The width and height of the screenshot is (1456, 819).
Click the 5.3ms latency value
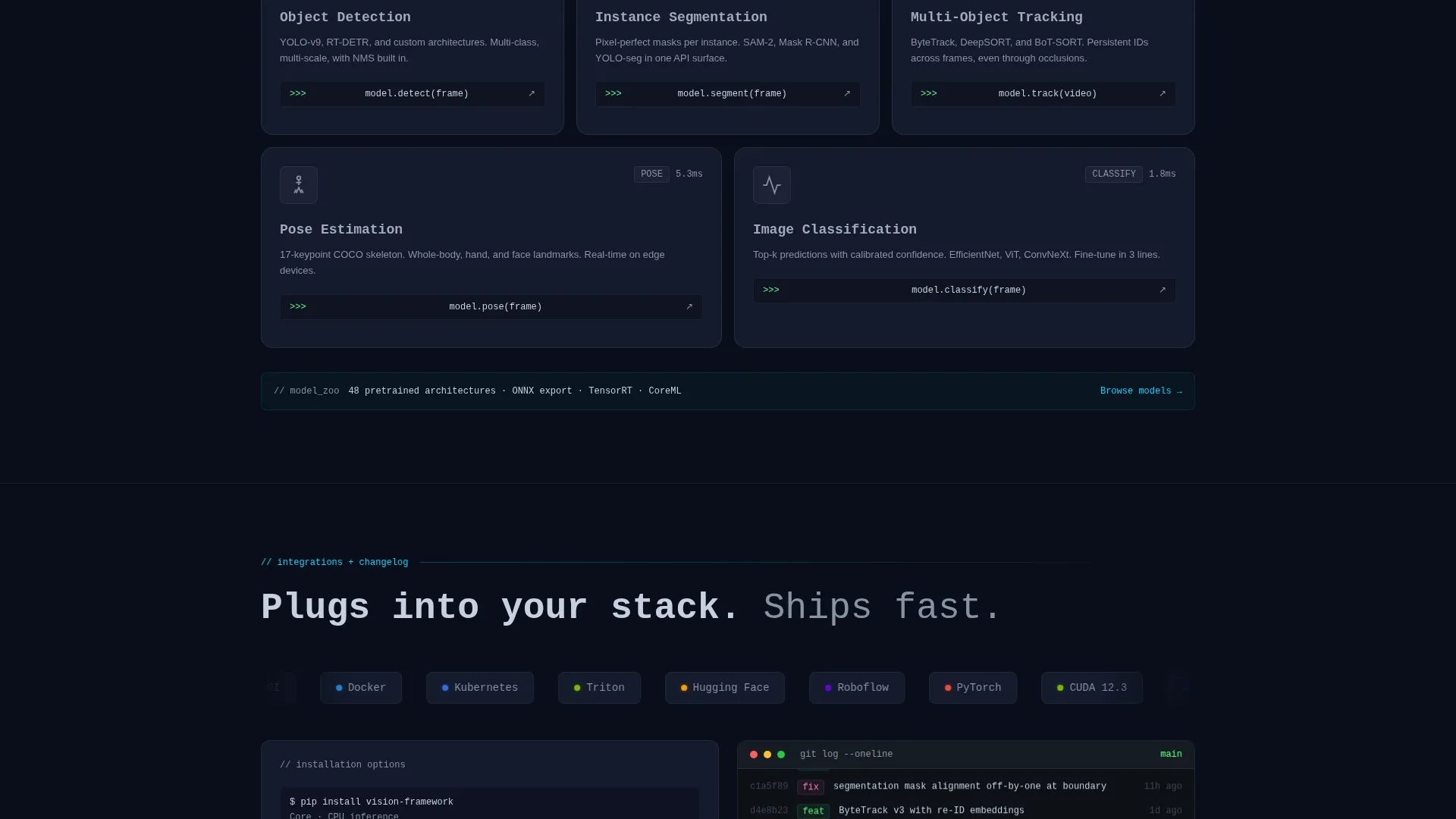(689, 174)
